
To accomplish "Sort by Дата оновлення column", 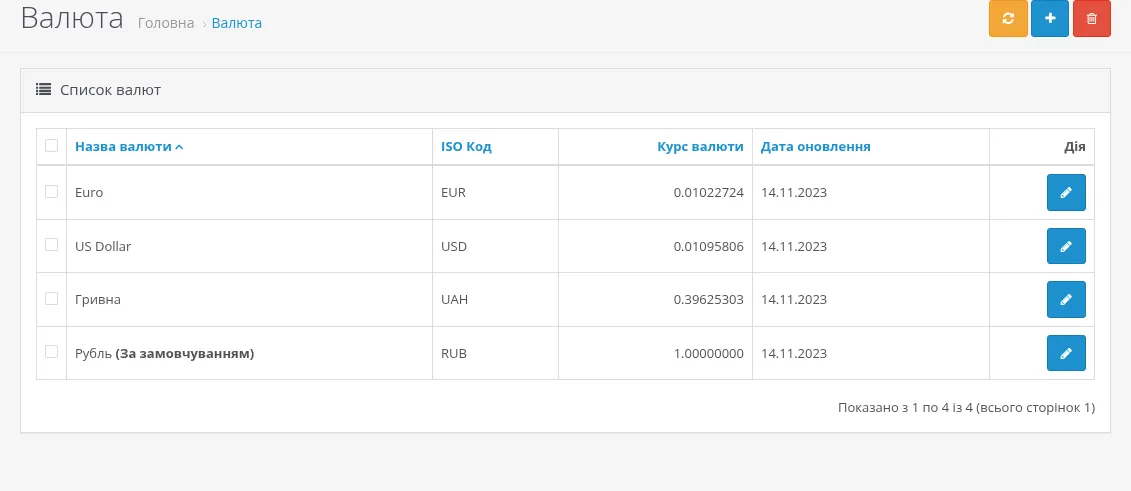I will [815, 146].
